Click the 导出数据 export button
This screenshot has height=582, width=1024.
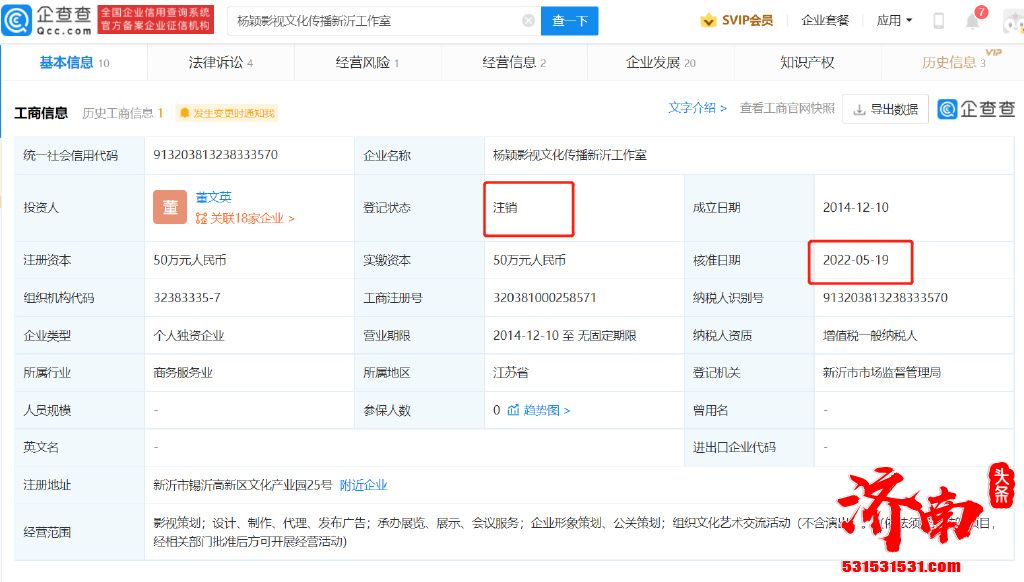[885, 109]
